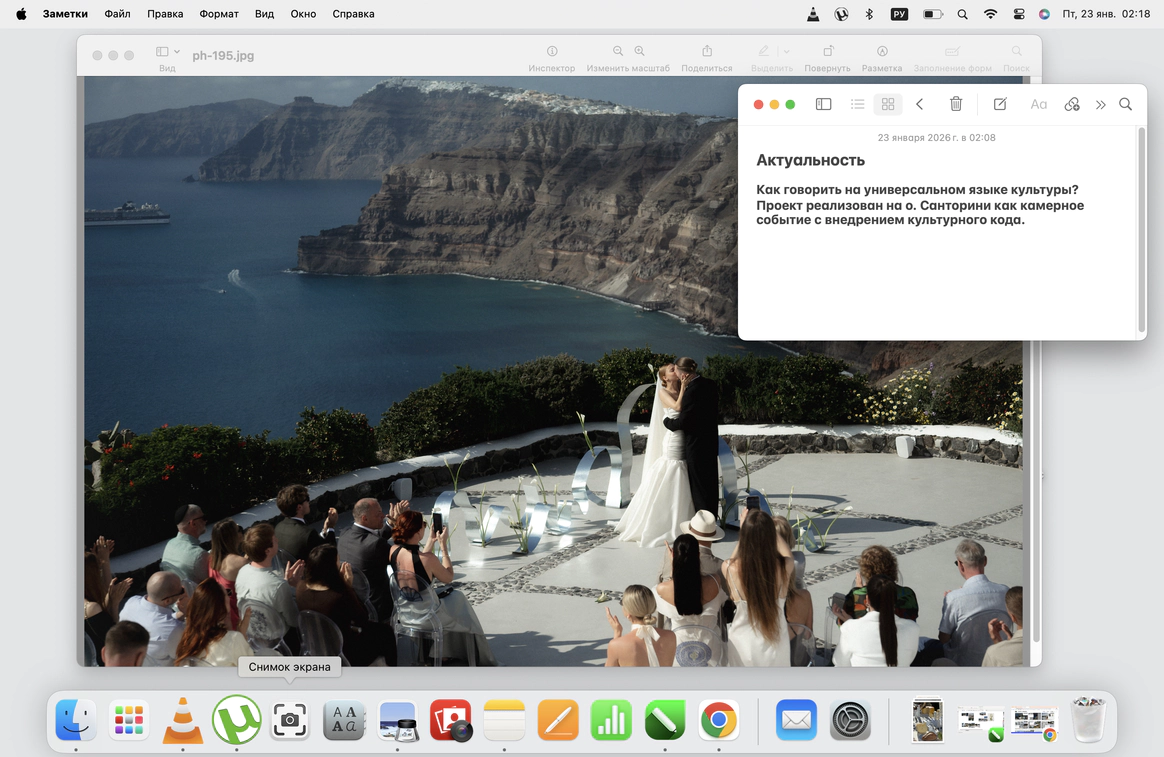Switch Notes to list view
This screenshot has height=757, width=1164.
point(857,104)
